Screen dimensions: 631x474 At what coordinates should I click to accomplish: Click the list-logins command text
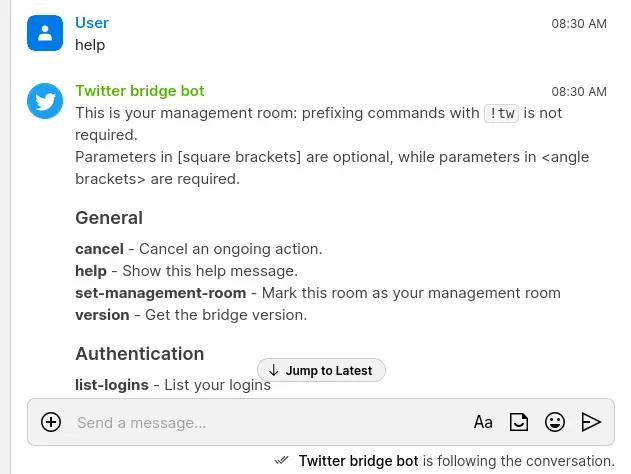[x=112, y=385]
